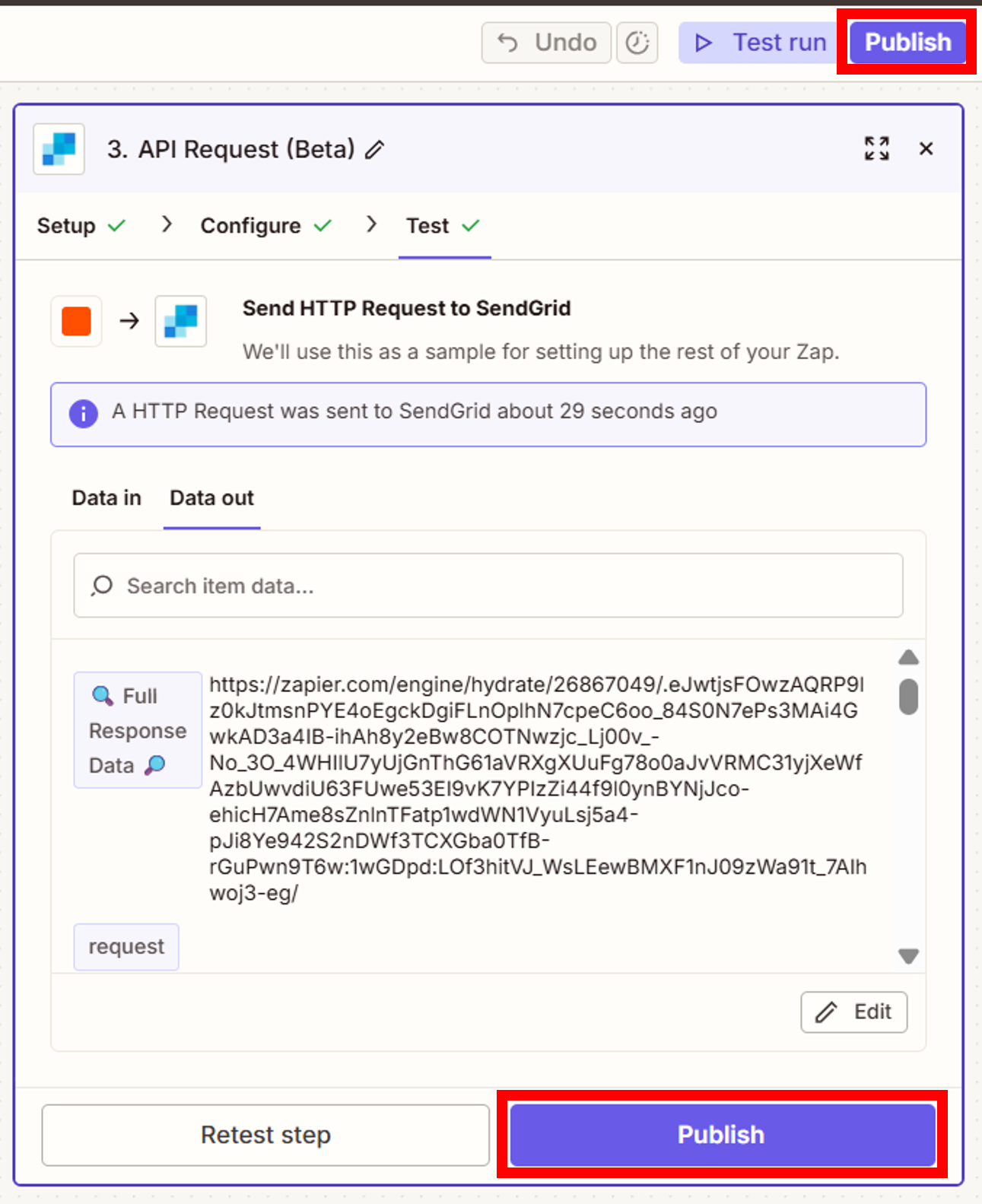The width and height of the screenshot is (982, 1204).
Task: Click the SendGrid icon beside the arrow
Action: 181,321
